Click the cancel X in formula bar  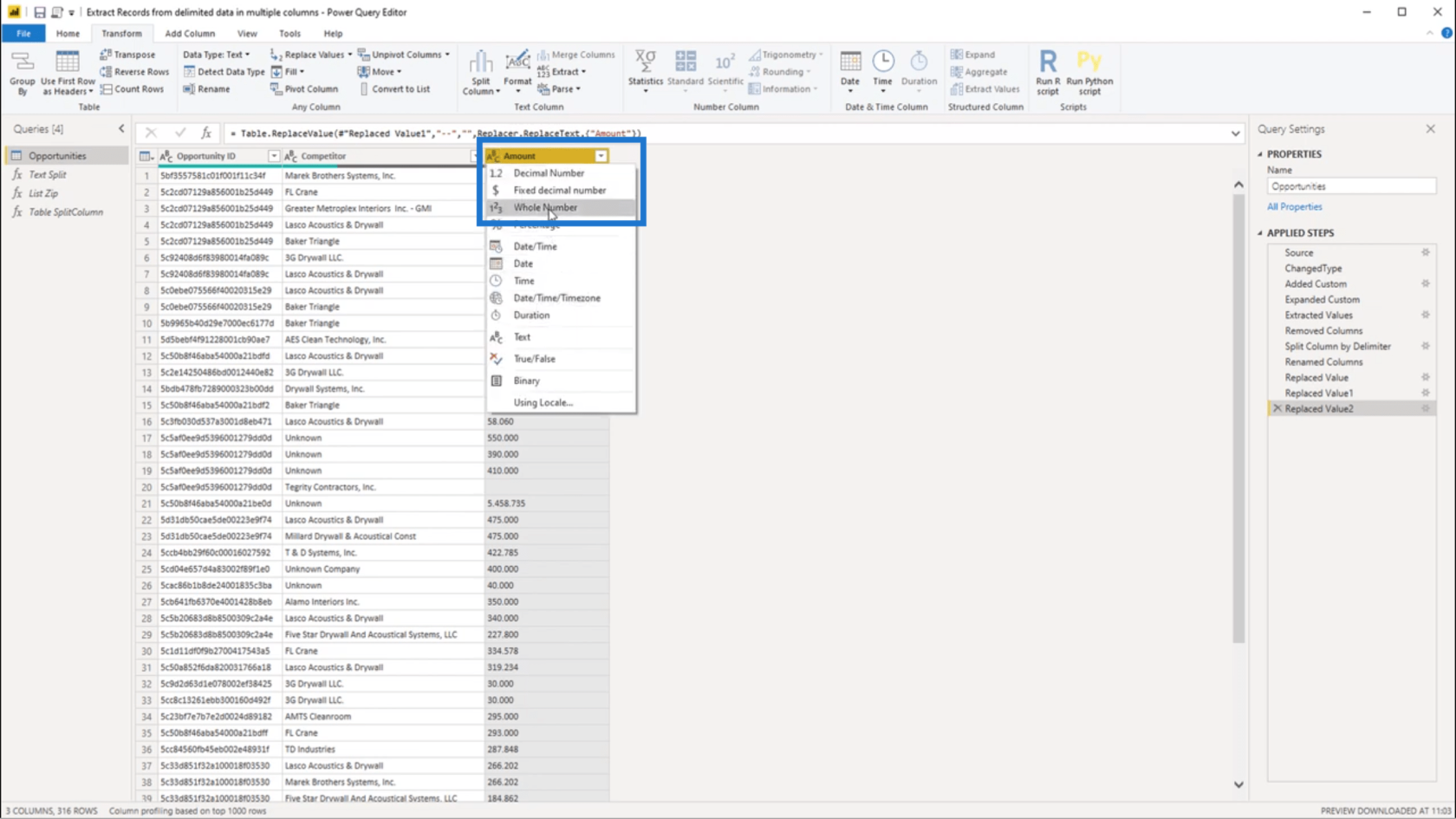pyautogui.click(x=151, y=133)
